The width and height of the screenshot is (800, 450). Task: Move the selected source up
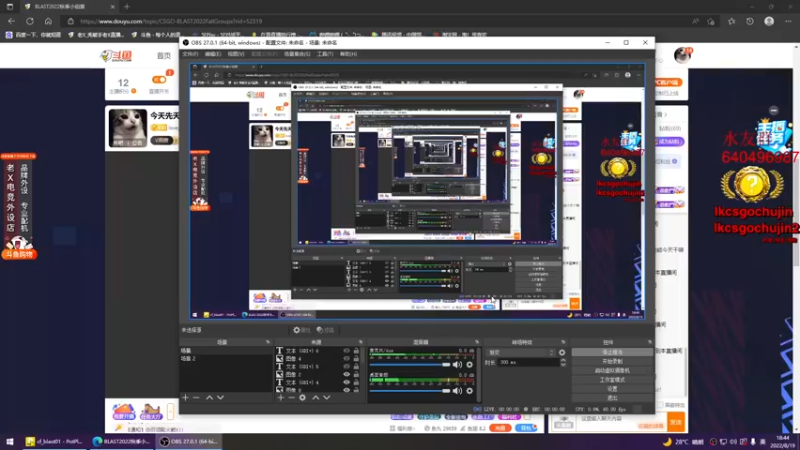click(315, 397)
